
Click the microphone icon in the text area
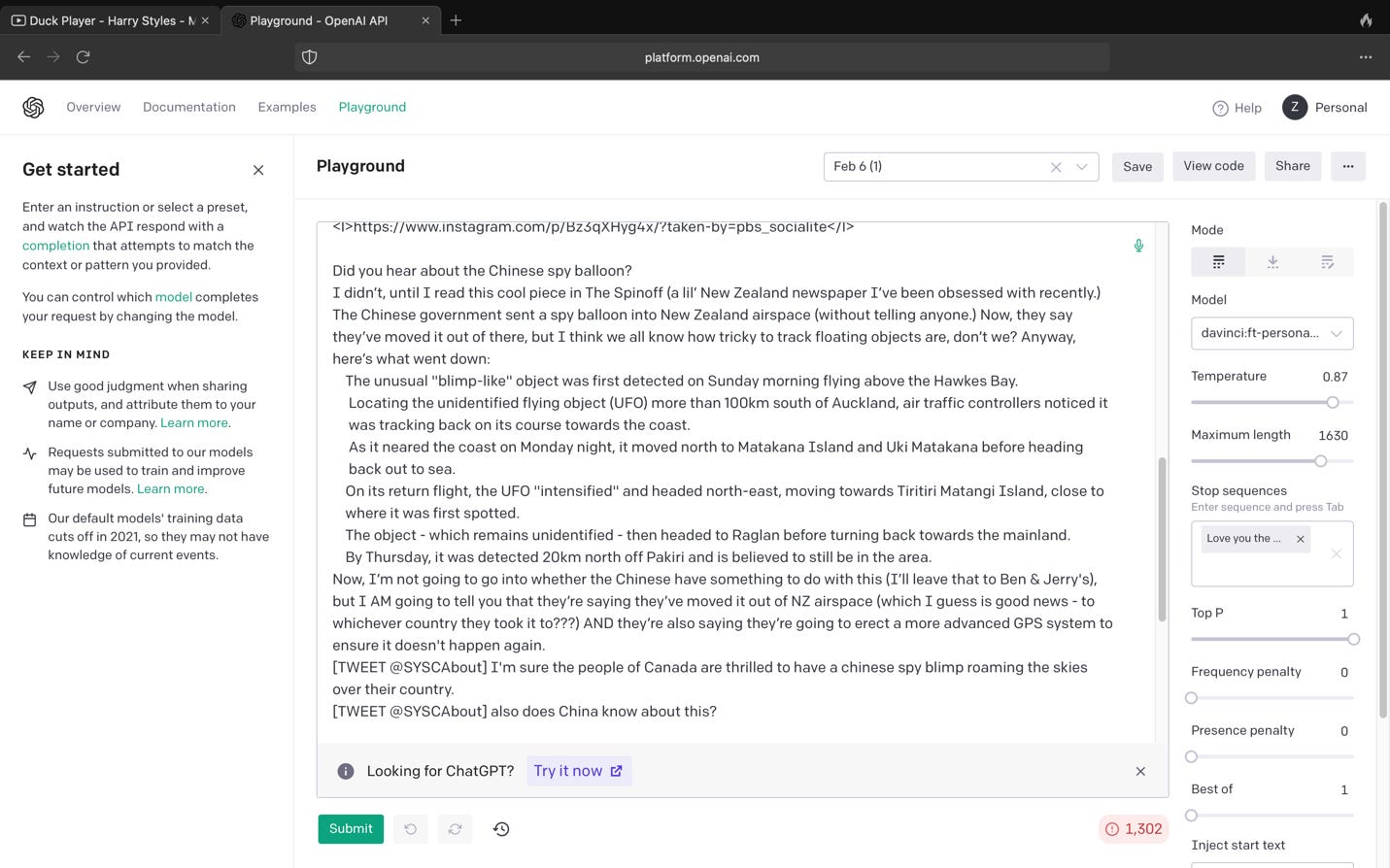point(1138,246)
